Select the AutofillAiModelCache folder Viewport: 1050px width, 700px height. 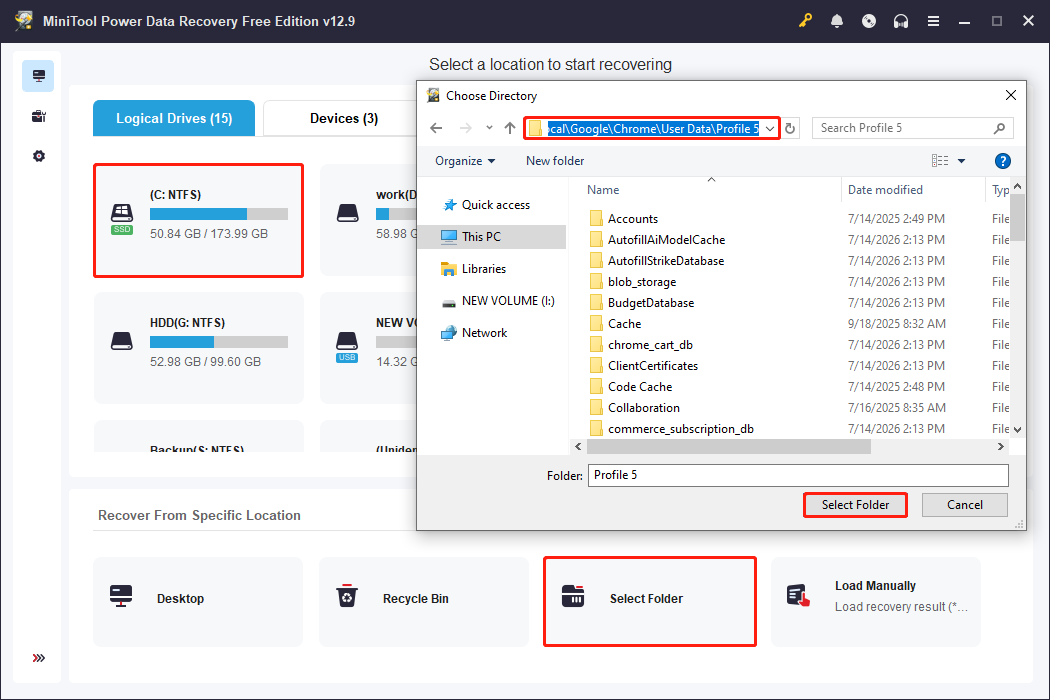[666, 240]
